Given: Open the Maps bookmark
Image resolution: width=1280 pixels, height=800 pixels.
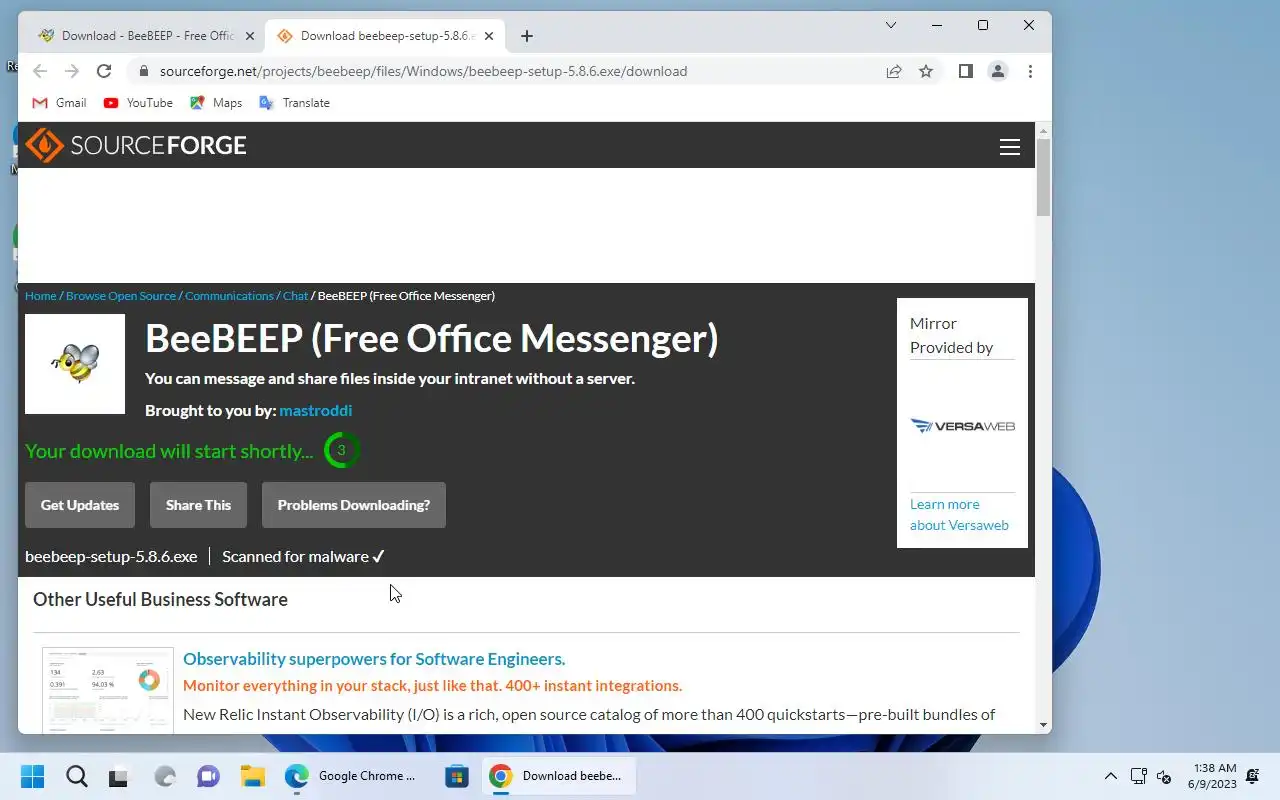Looking at the screenshot, I should (216, 103).
